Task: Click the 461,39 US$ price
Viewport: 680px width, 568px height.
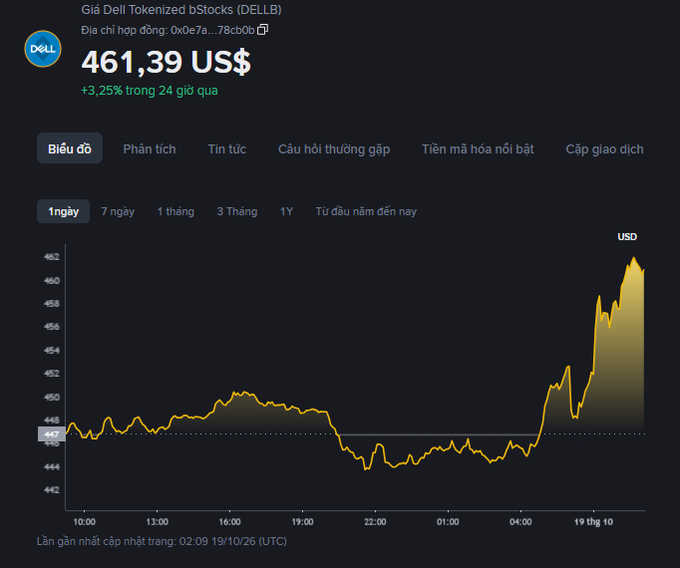Action: click(166, 62)
